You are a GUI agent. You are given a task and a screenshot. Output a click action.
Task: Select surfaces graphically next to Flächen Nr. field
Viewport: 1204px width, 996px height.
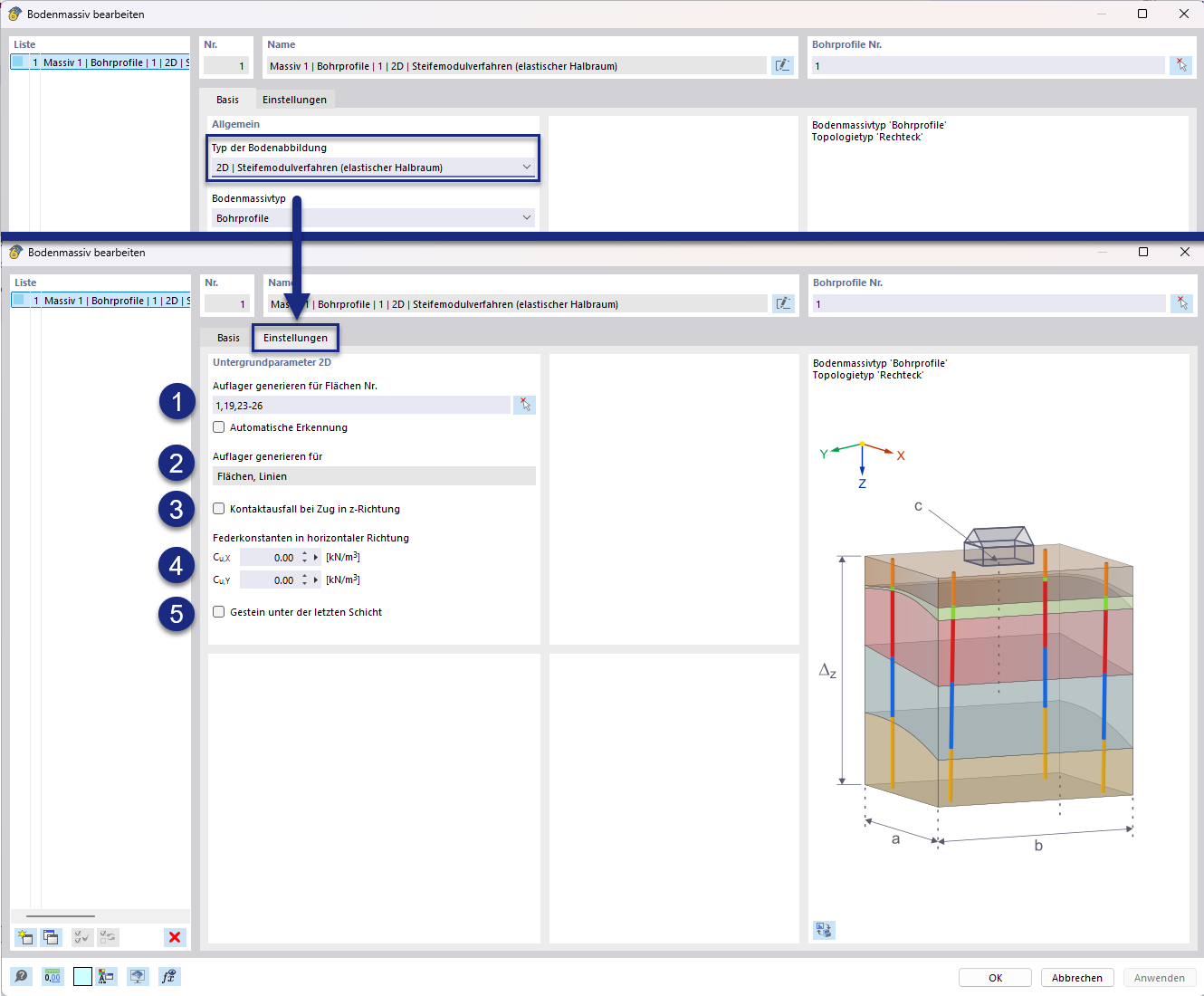click(x=524, y=405)
